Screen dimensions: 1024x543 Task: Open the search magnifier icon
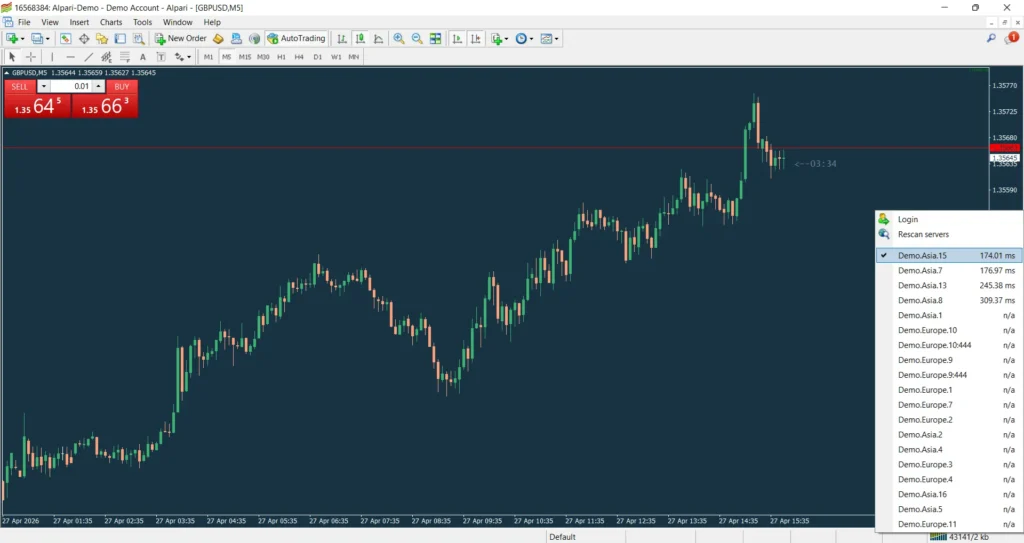991,39
